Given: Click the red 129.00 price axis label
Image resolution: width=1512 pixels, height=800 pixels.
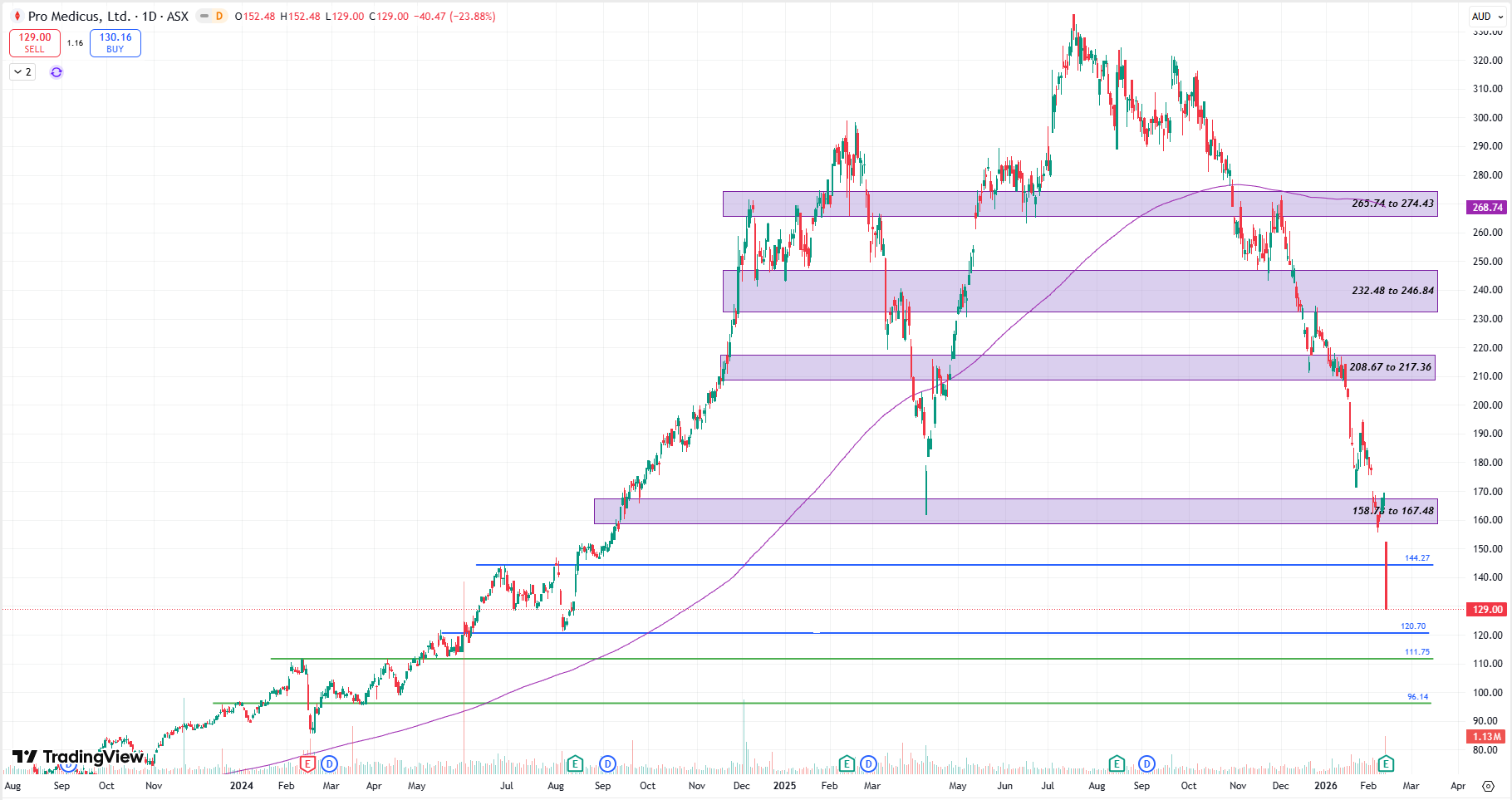Looking at the screenshot, I should click(1487, 610).
